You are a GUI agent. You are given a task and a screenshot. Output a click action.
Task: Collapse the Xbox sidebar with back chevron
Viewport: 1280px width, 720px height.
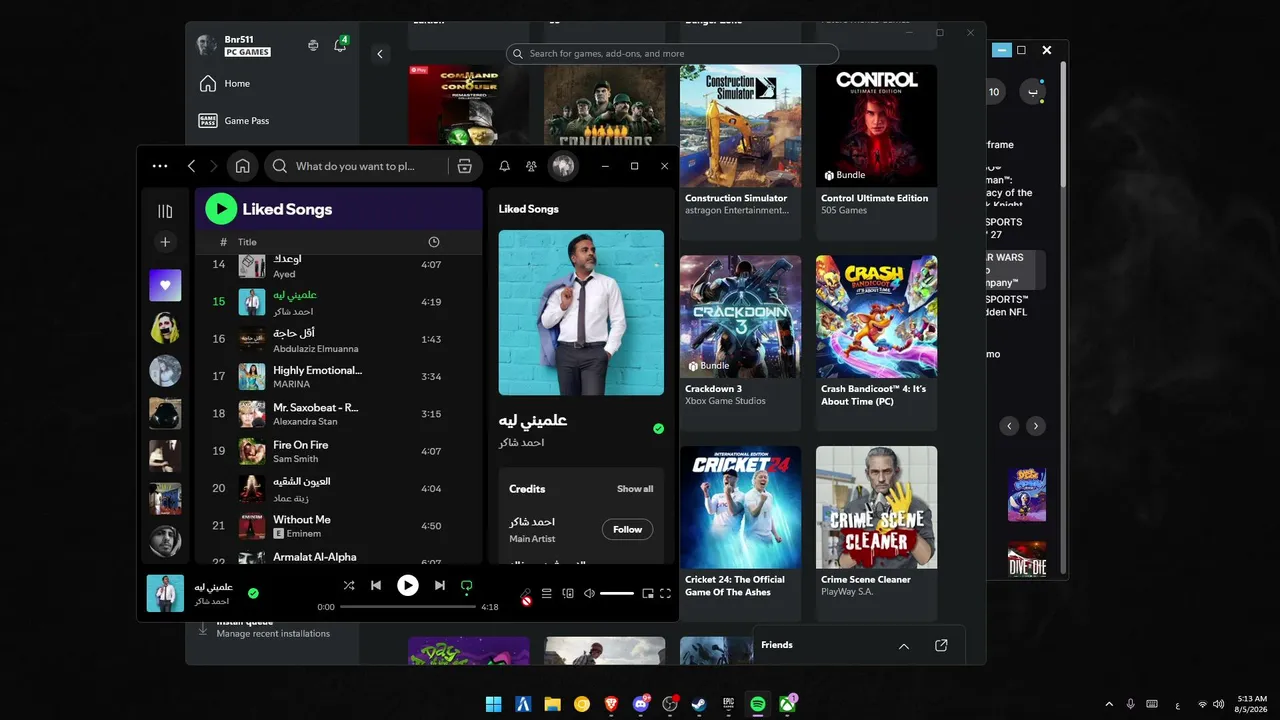(380, 54)
